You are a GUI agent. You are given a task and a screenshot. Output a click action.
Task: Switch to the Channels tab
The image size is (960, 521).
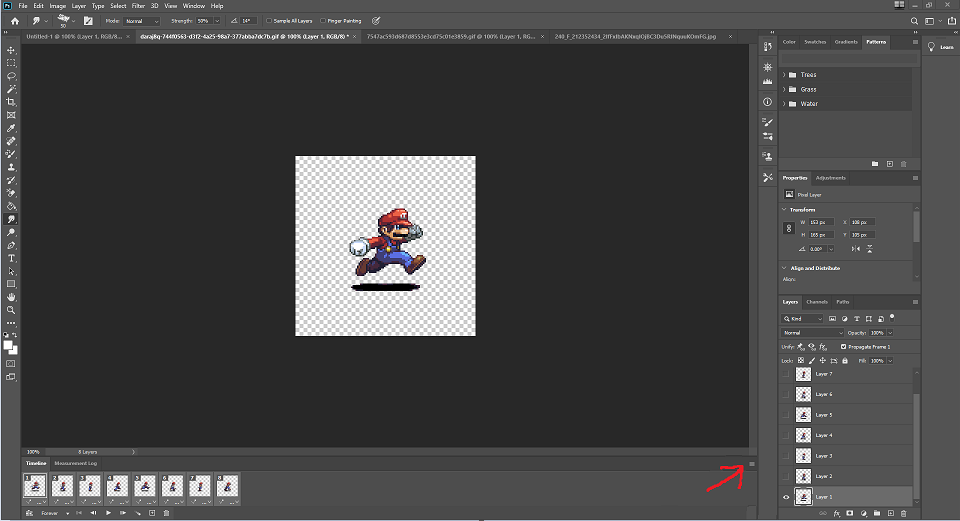(x=817, y=302)
